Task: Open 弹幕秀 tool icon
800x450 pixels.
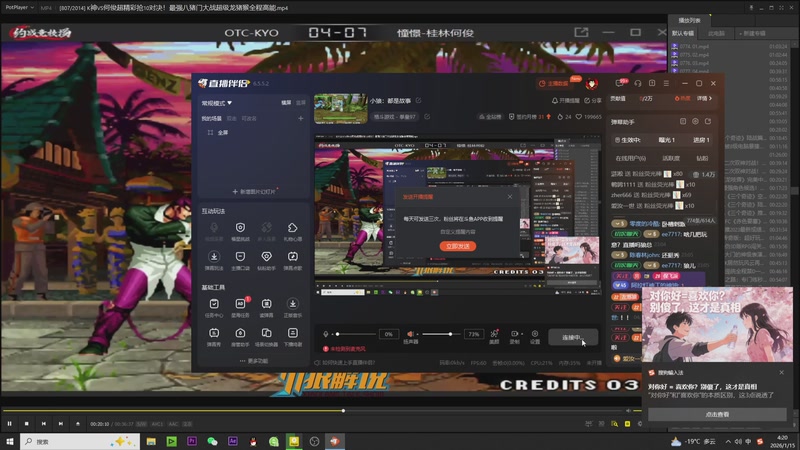Action: [214, 337]
